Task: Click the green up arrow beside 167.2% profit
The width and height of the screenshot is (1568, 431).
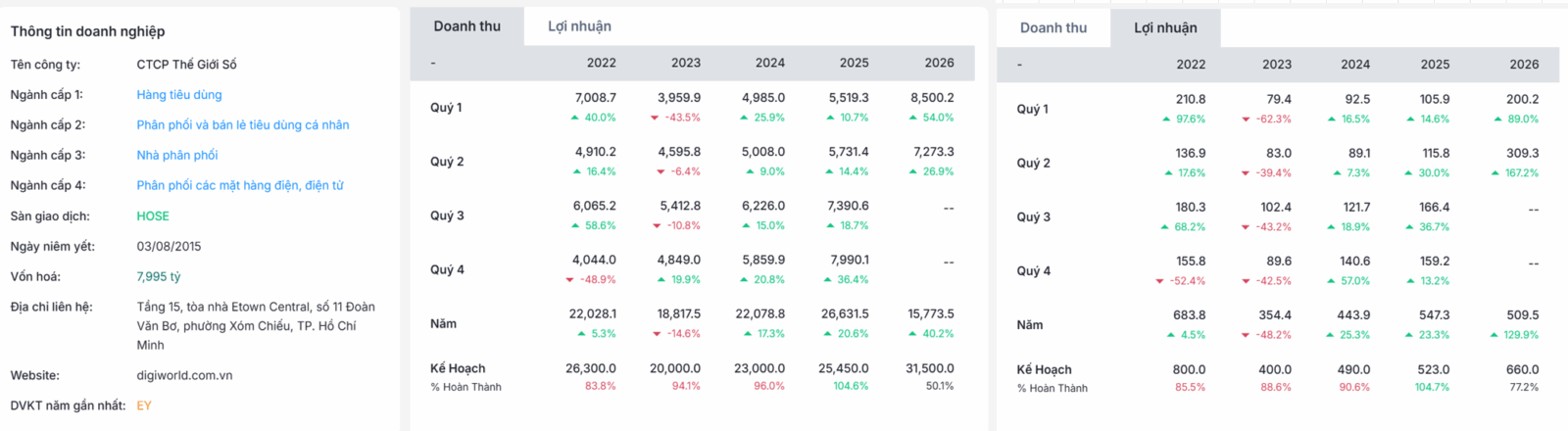Action: point(1495,173)
